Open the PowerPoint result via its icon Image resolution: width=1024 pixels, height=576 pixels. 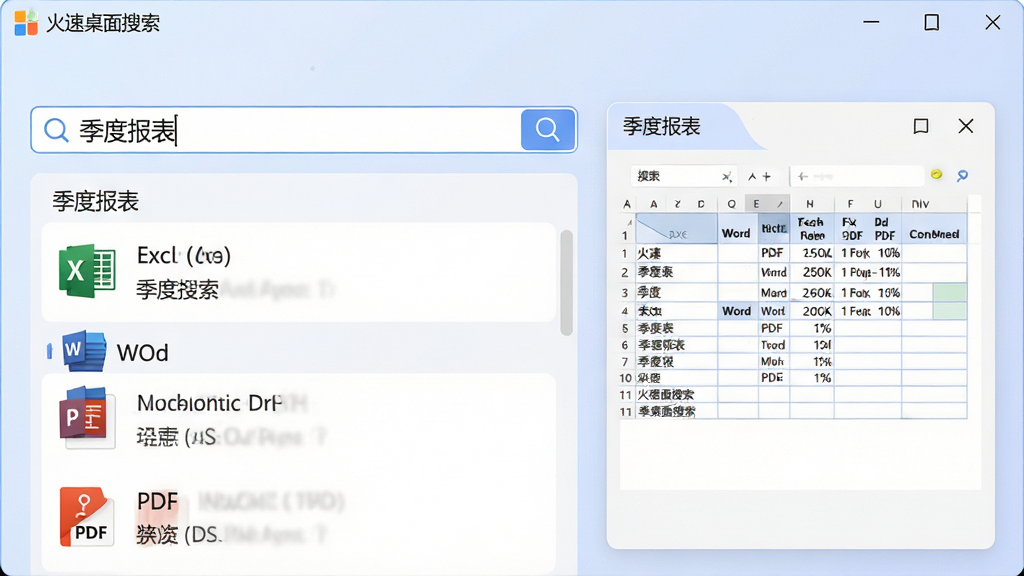[87, 418]
